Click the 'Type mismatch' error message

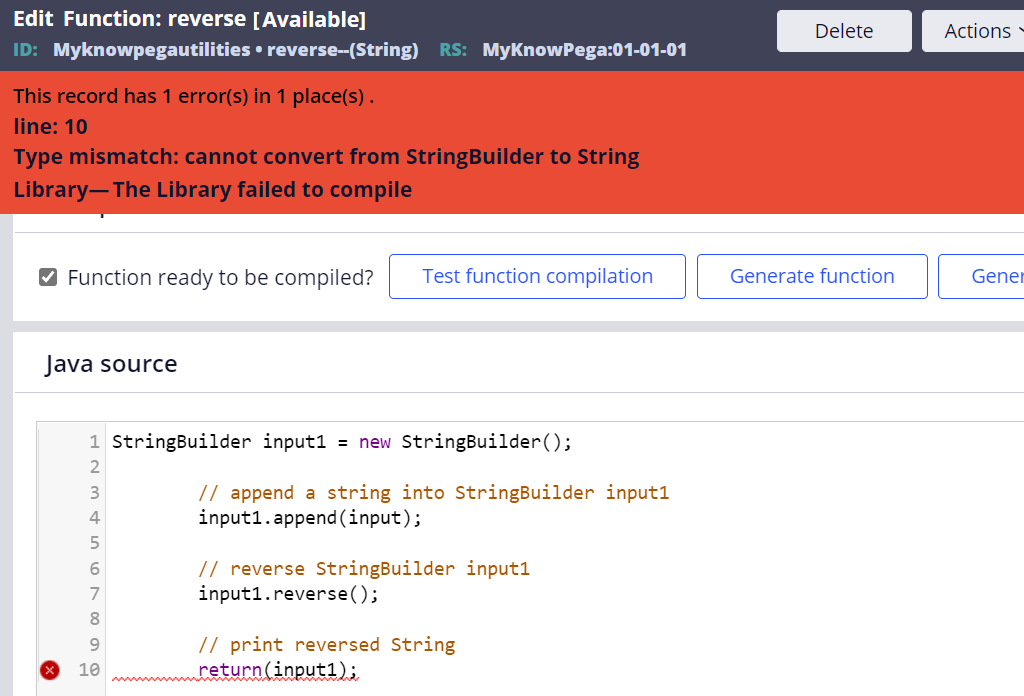[326, 157]
